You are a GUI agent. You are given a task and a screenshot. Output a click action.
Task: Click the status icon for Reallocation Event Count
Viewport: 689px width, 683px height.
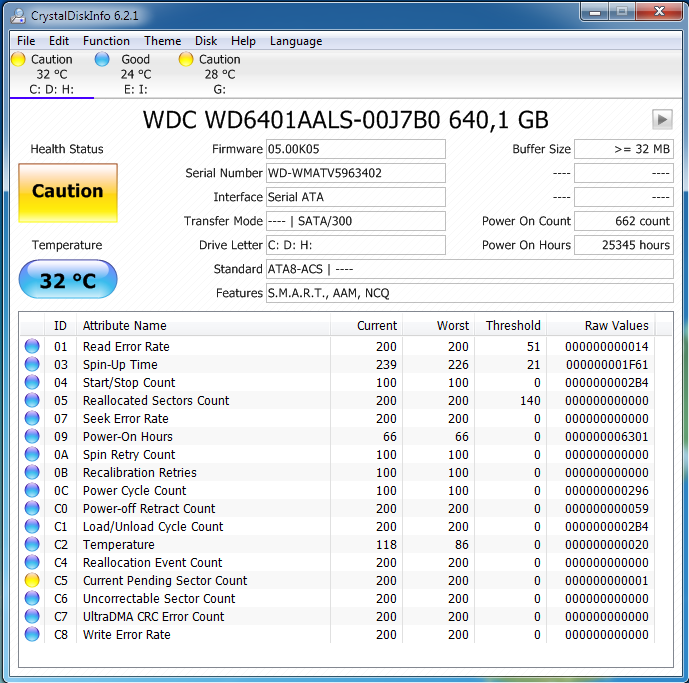[x=32, y=563]
